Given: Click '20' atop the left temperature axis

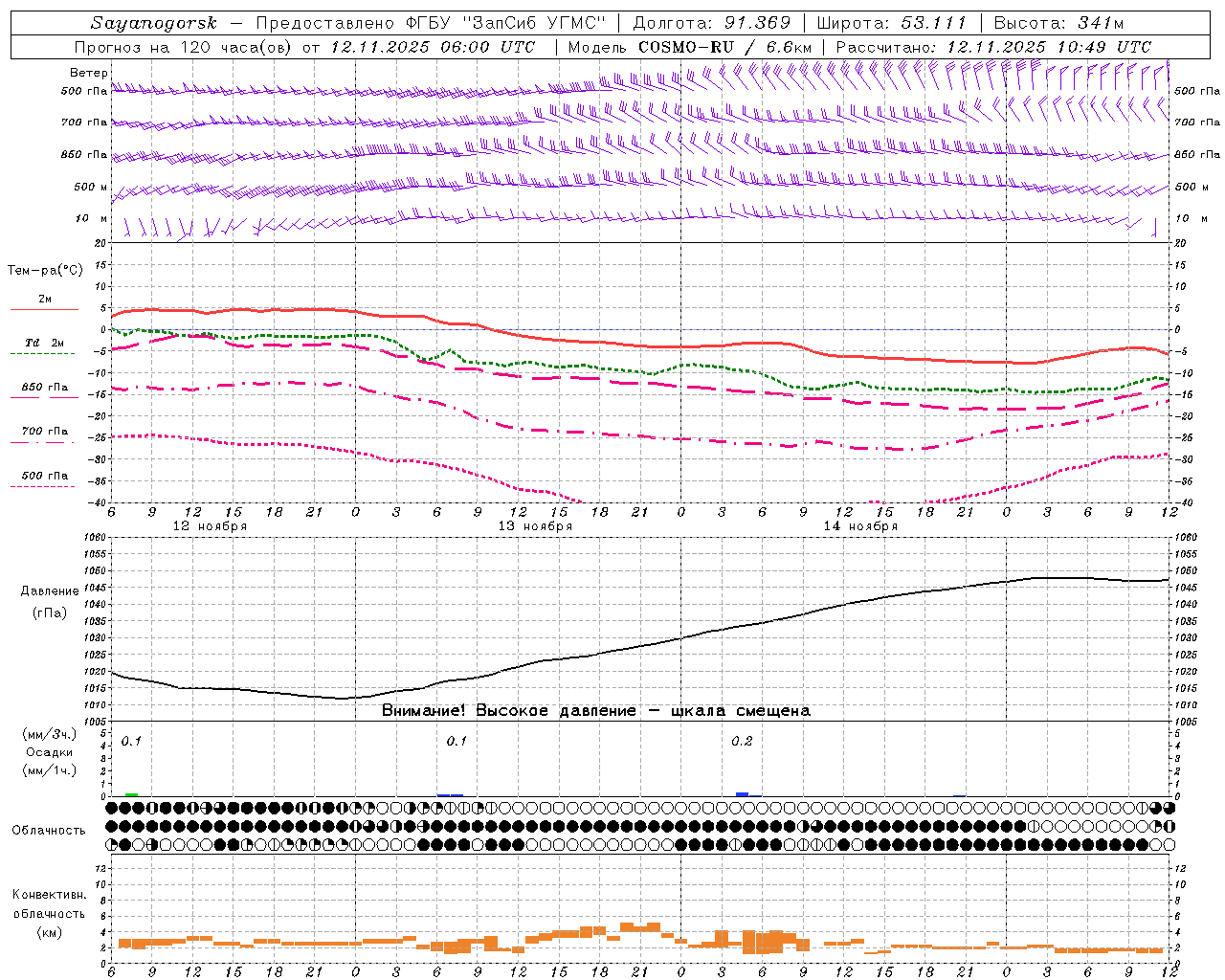Looking at the screenshot, I should (x=101, y=243).
